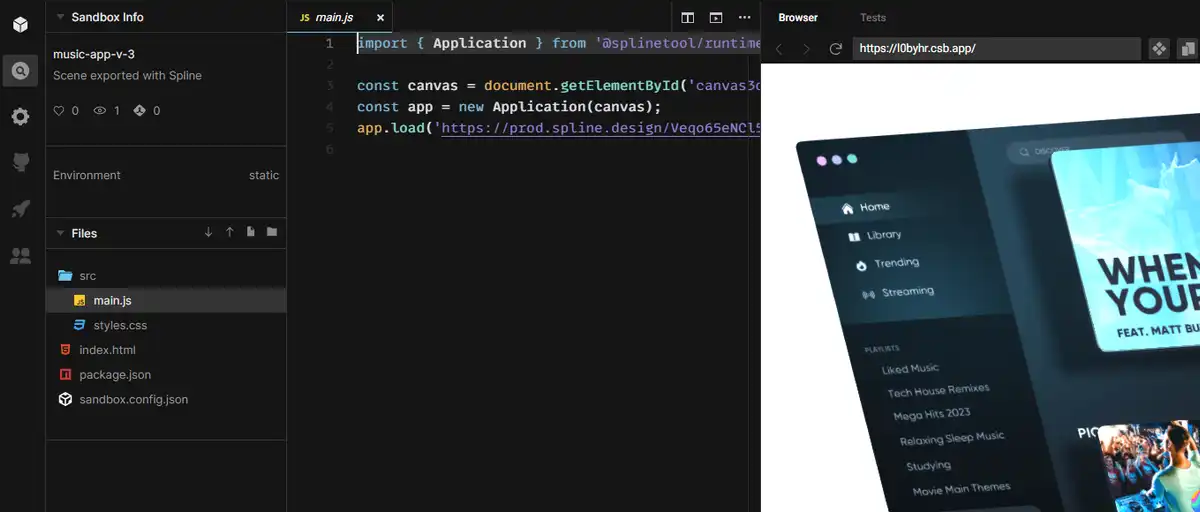This screenshot has width=1200, height=512.
Task: Place cursor on code line 3
Action: [x=558, y=86]
